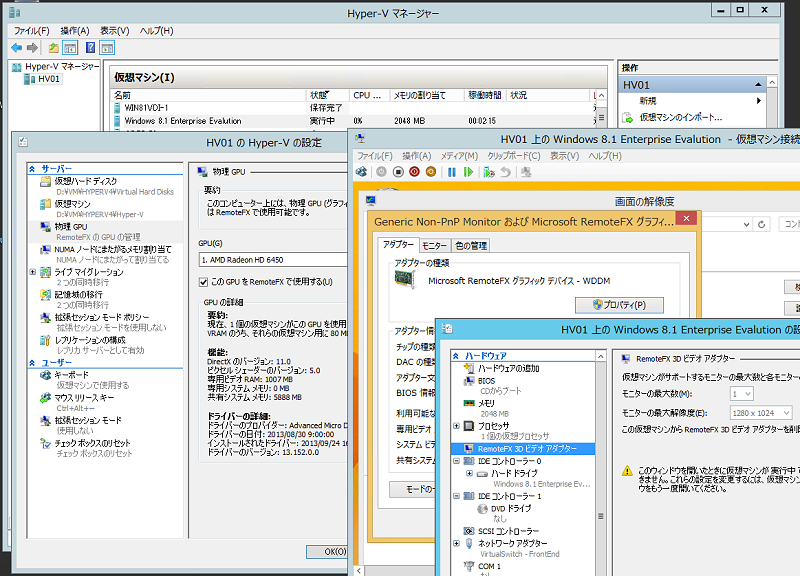Select BIOS in VM hardware tree
The image size is (800, 576).
[x=486, y=381]
